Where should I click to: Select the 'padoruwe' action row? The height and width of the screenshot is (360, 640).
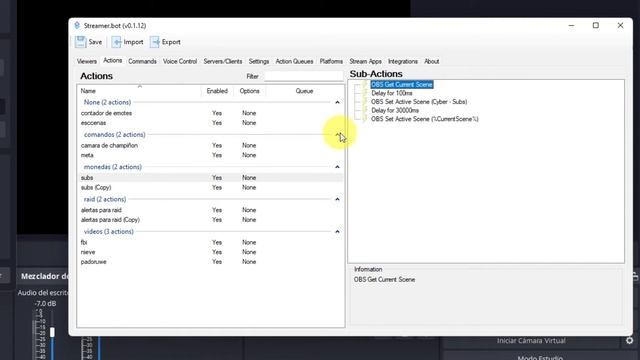(210, 262)
